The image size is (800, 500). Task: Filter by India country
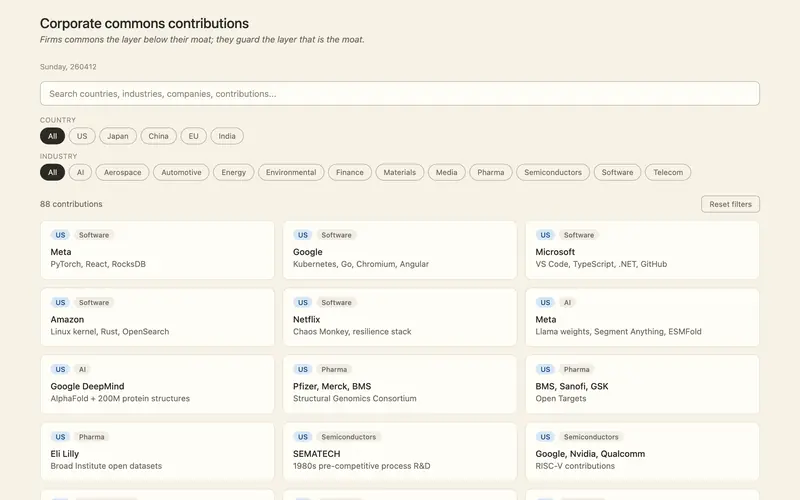(227, 136)
